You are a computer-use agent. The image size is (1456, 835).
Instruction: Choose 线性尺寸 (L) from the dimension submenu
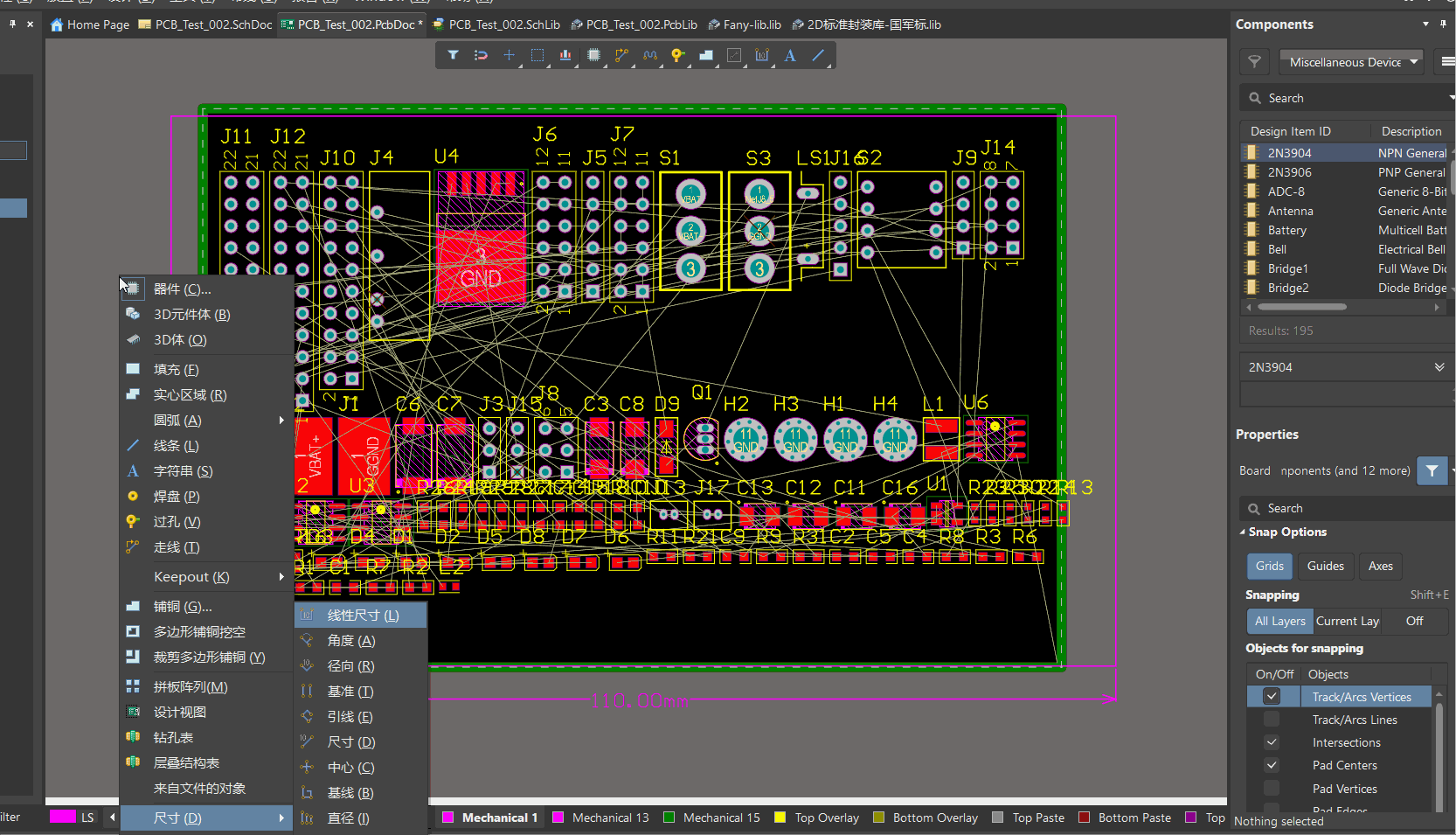361,616
